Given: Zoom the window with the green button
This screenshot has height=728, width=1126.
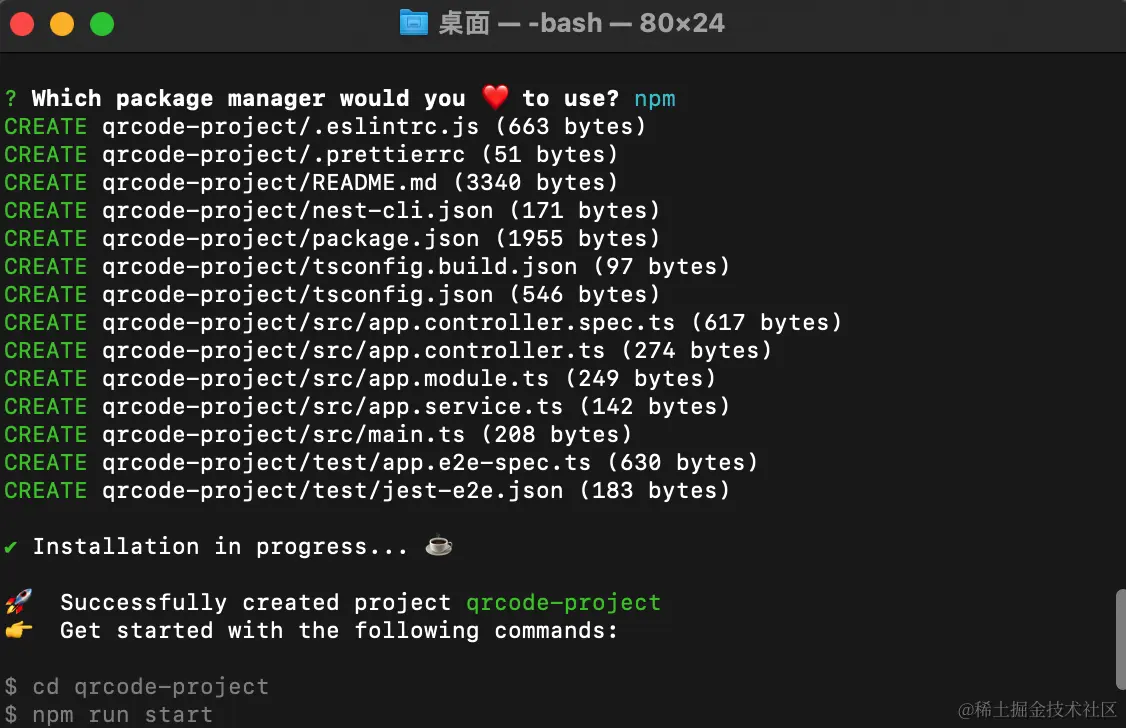Looking at the screenshot, I should pos(102,24).
